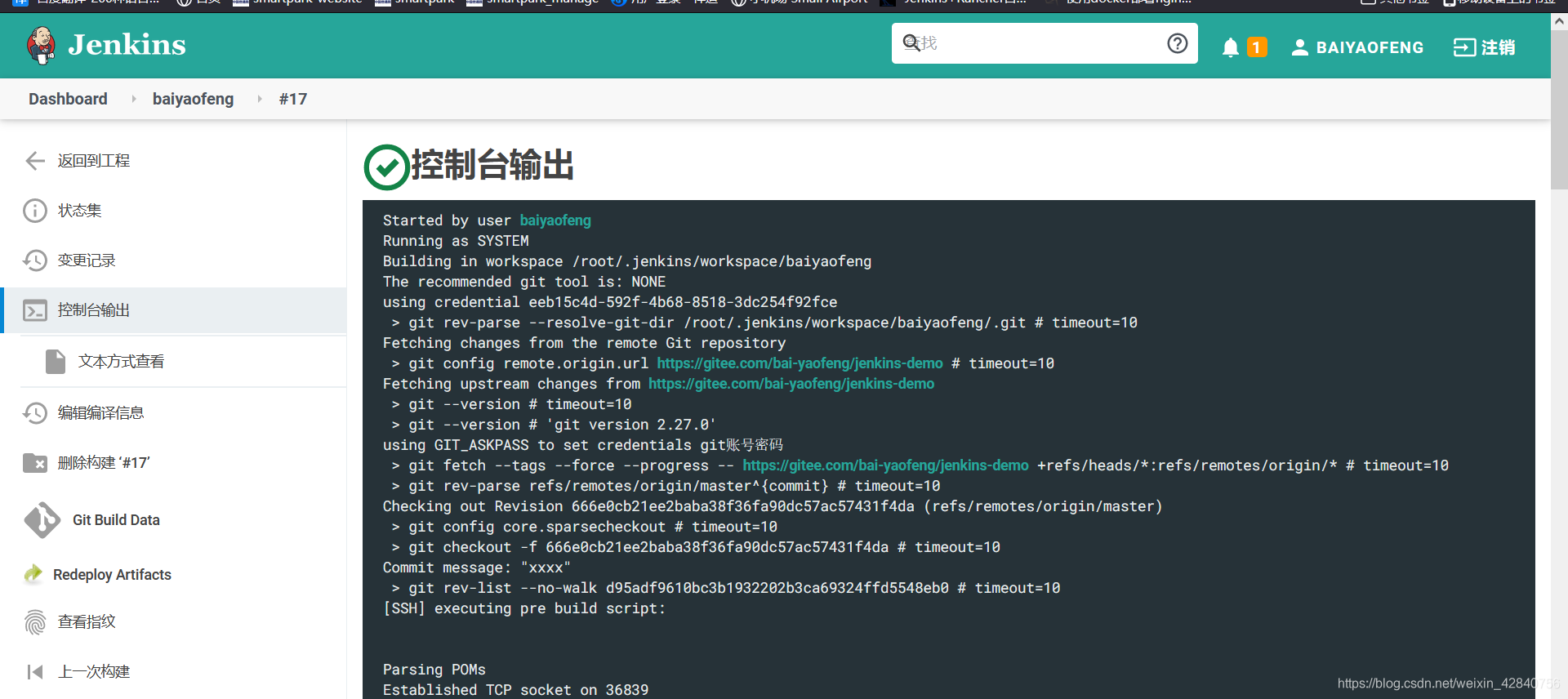Screen dimensions: 1568x699
Task: Click the history icon for 变更记录
Action: [x=35, y=260]
